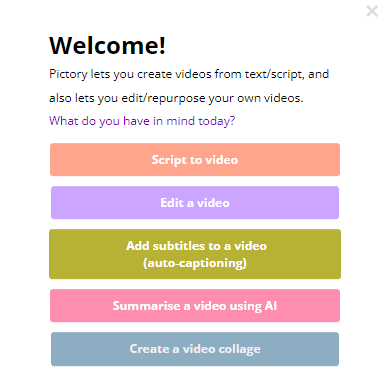
Task: Pick Add subtitles to a video (auto-captioning)
Action: pyautogui.click(x=195, y=254)
